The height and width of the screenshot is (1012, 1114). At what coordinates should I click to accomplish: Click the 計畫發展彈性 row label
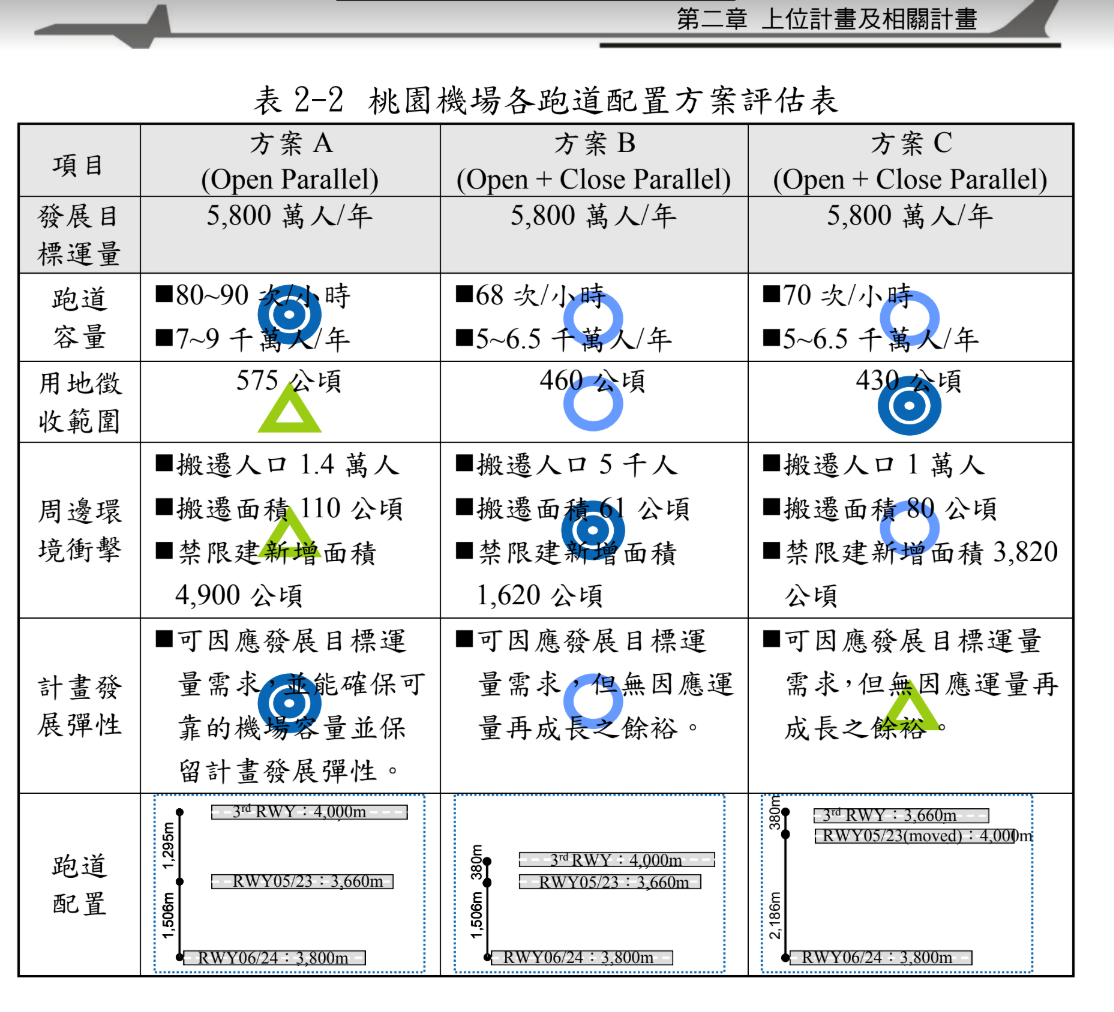[79, 706]
